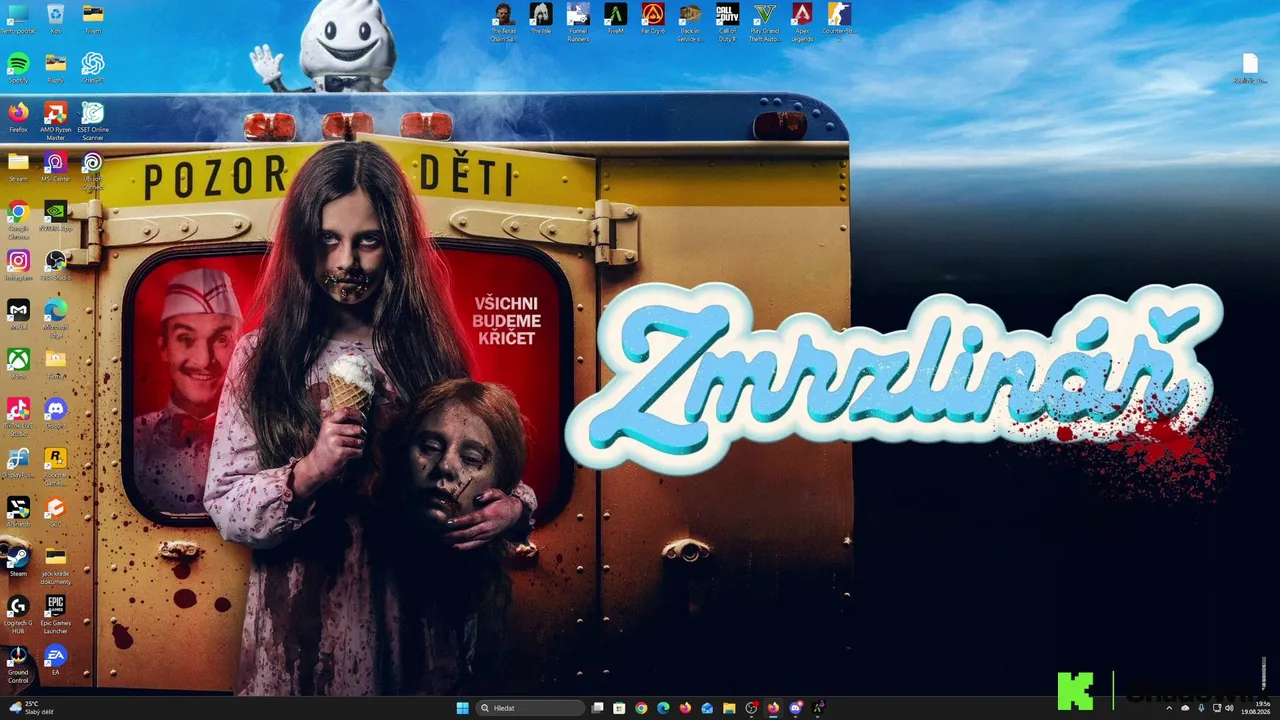Click the Hledat taskbar search field
The height and width of the screenshot is (720, 1280).
click(x=529, y=708)
